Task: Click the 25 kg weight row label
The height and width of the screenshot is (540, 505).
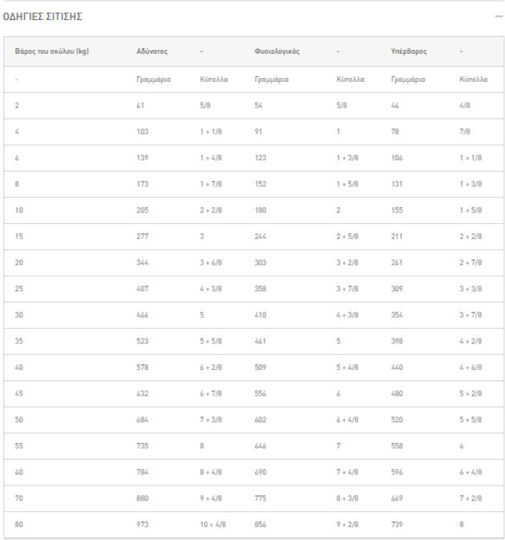Action: coord(19,289)
